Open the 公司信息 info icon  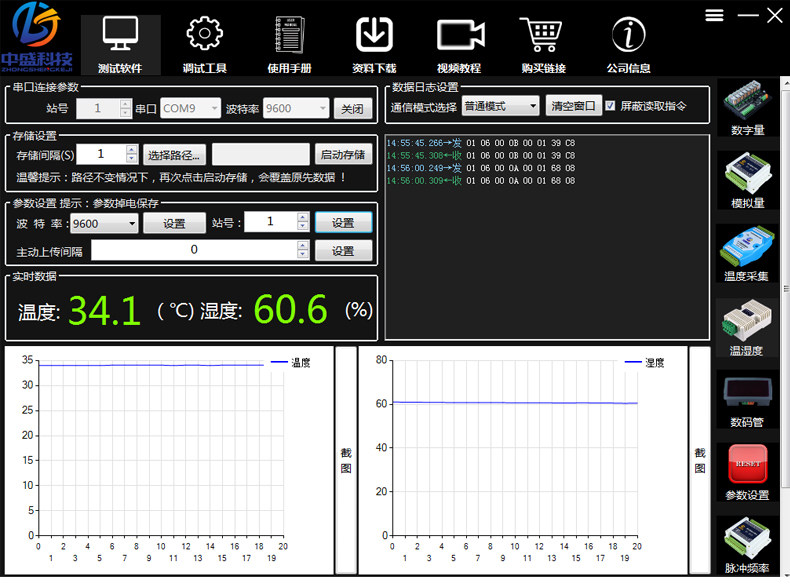628,34
